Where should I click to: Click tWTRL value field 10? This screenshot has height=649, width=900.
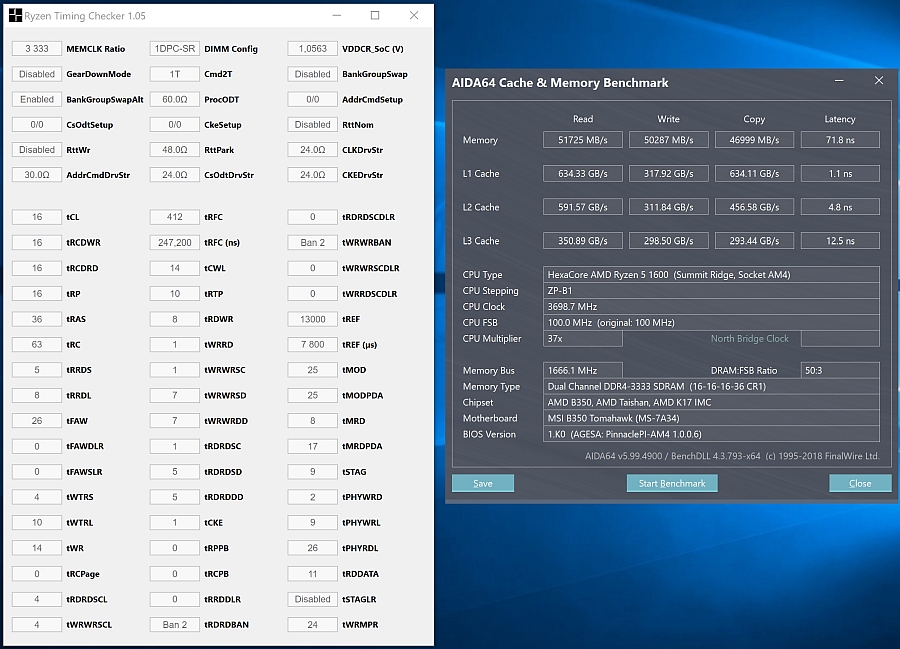coord(37,523)
